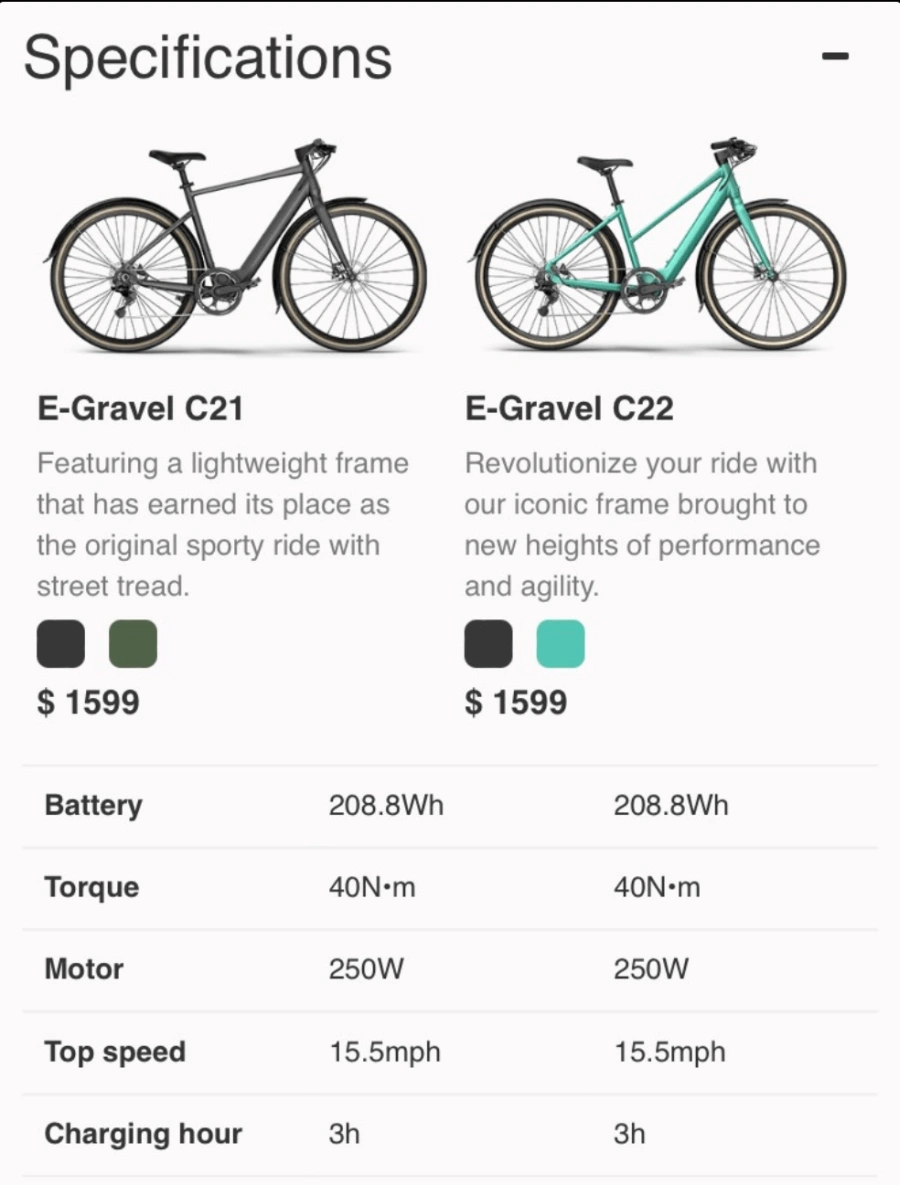The height and width of the screenshot is (1185, 900).
Task: Click the C22 price $ 1599
Action: point(515,702)
